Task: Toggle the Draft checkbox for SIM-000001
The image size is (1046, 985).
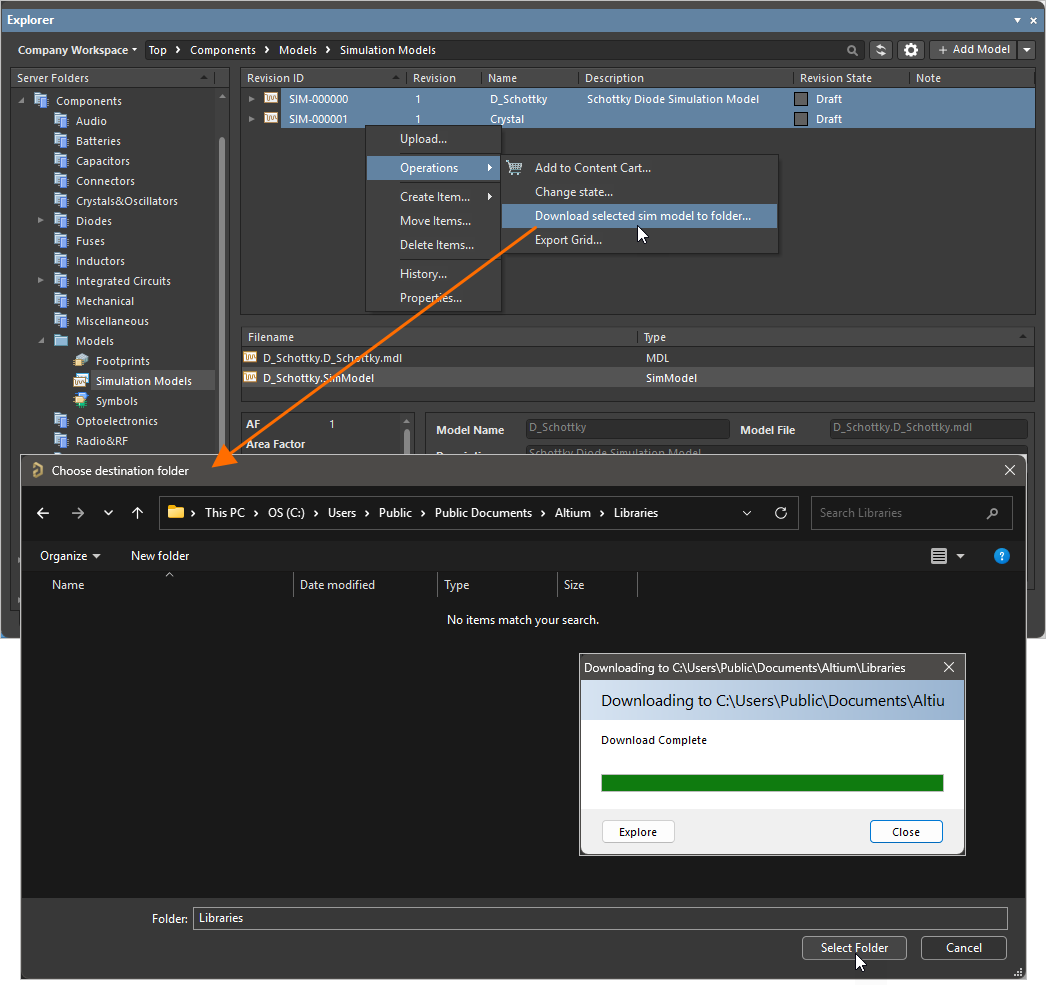Action: tap(801, 119)
